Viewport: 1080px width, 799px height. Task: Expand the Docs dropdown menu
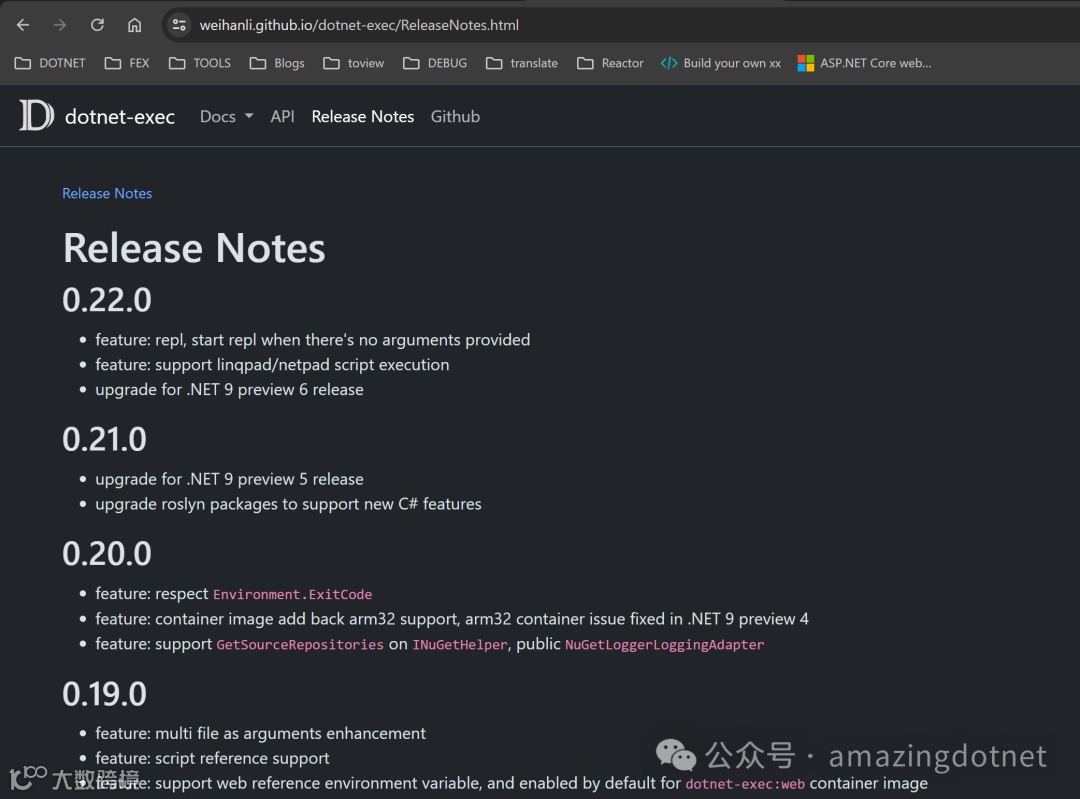226,116
